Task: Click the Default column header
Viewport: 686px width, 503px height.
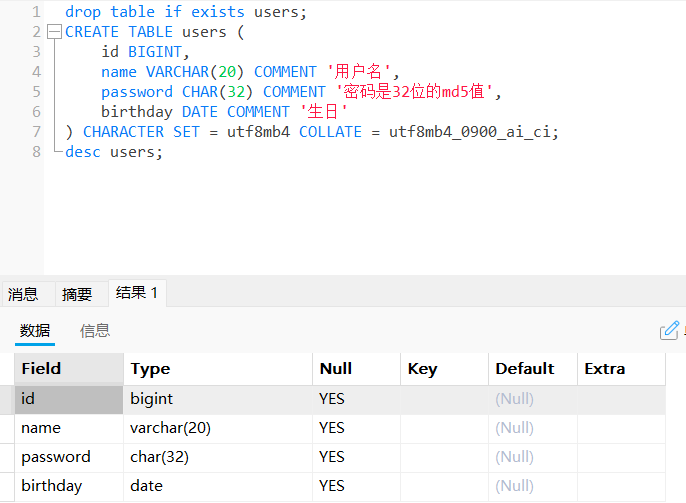Action: pyautogui.click(x=533, y=369)
